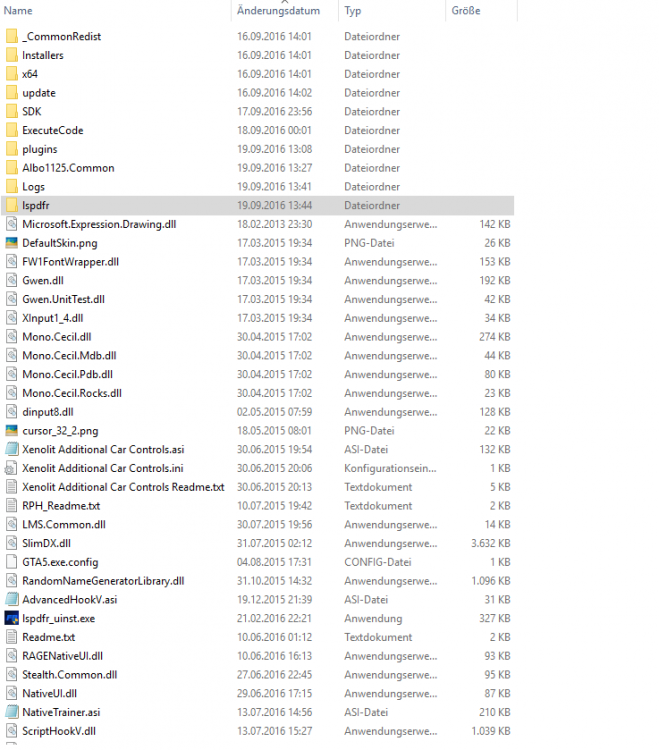This screenshot has width=659, height=750.
Task: Select the file name LMS.Common.dll
Action: (64, 525)
